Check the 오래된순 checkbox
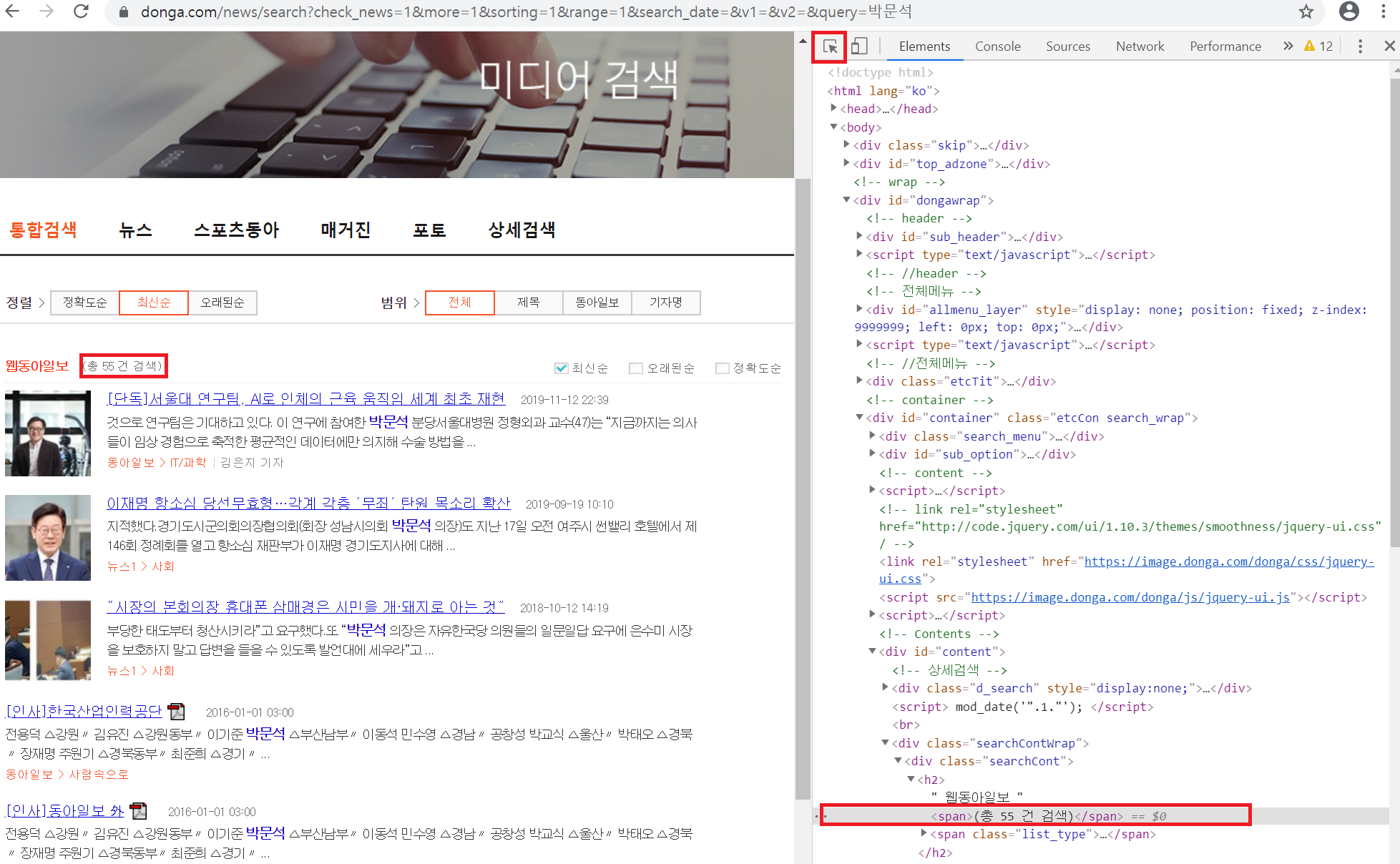The height and width of the screenshot is (864, 1400). tap(635, 368)
